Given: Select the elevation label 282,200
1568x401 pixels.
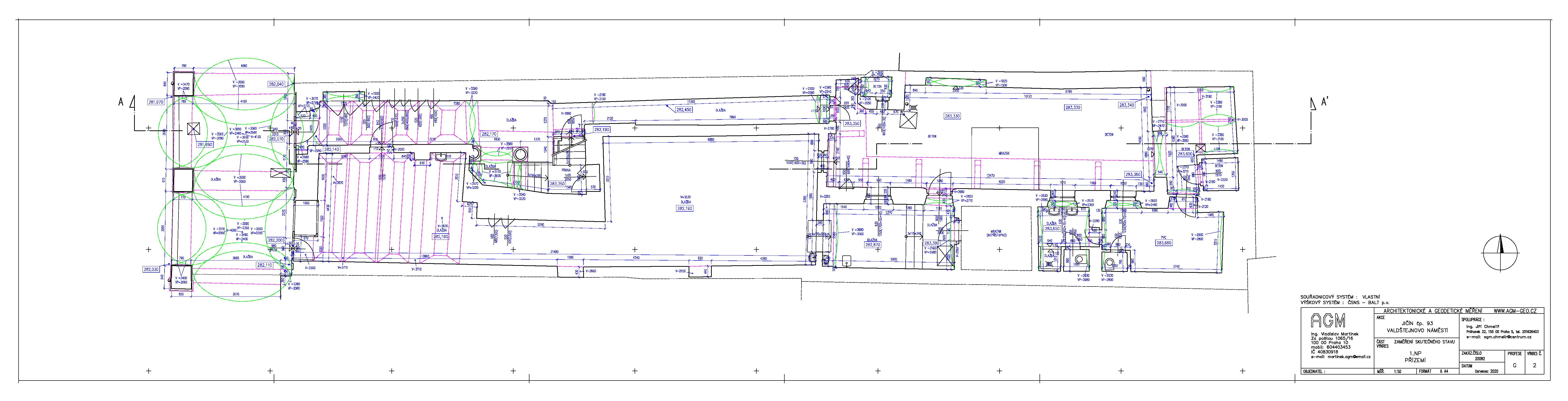Looking at the screenshot, I should 276,240.
